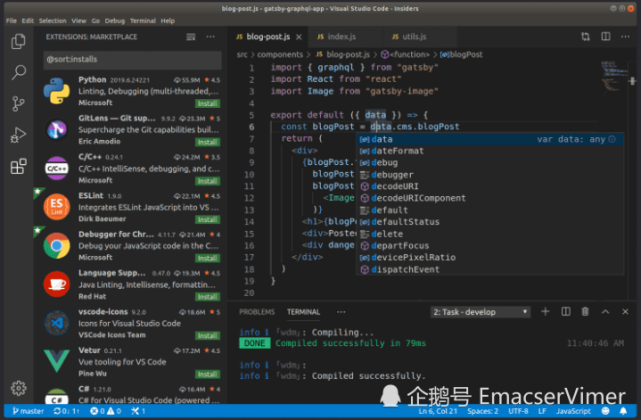Click the editor minimap

click(614, 76)
